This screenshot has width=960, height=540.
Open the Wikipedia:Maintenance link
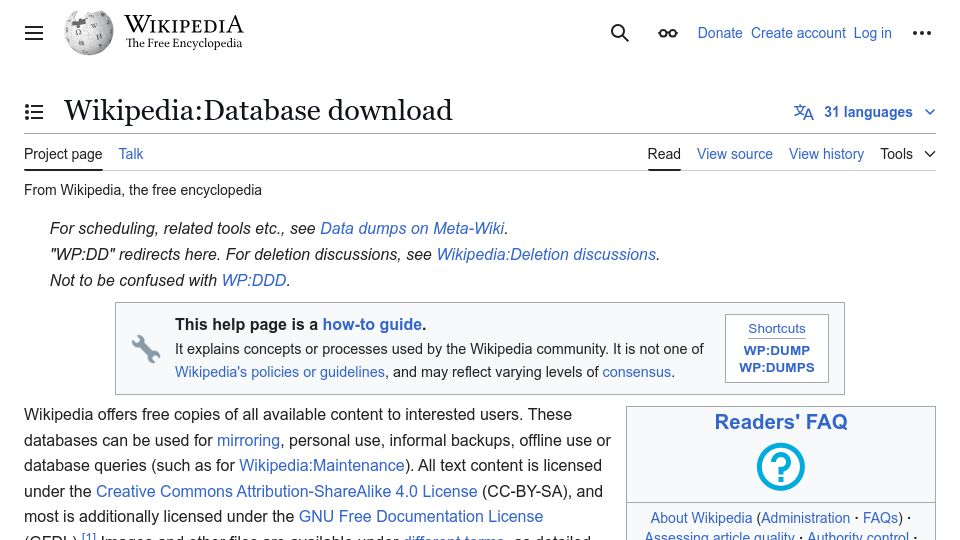[x=321, y=466]
